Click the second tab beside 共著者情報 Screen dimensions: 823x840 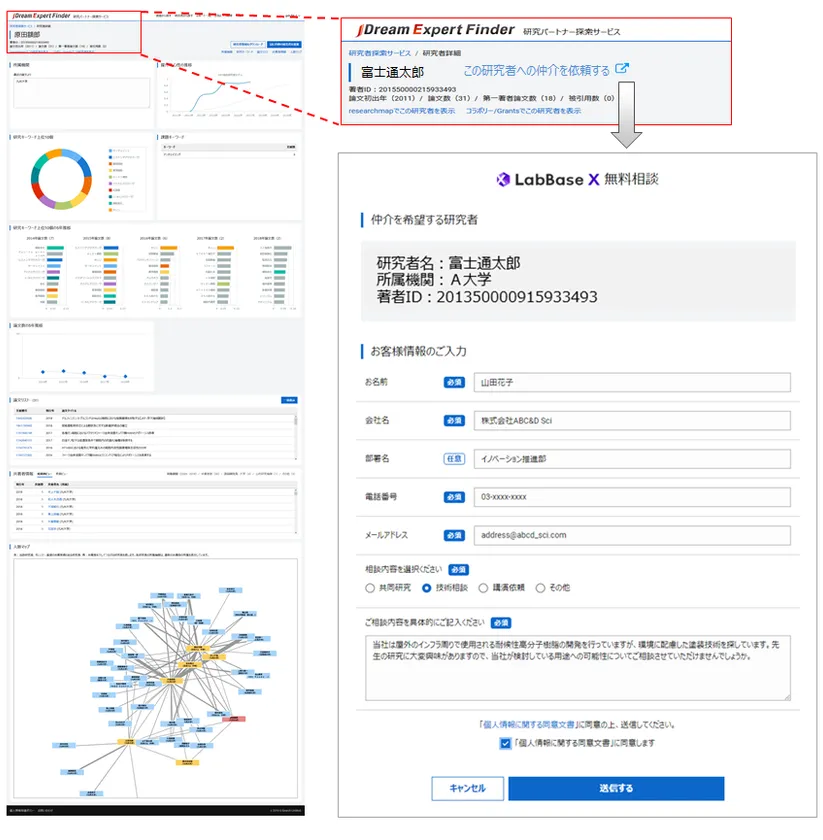coord(61,474)
